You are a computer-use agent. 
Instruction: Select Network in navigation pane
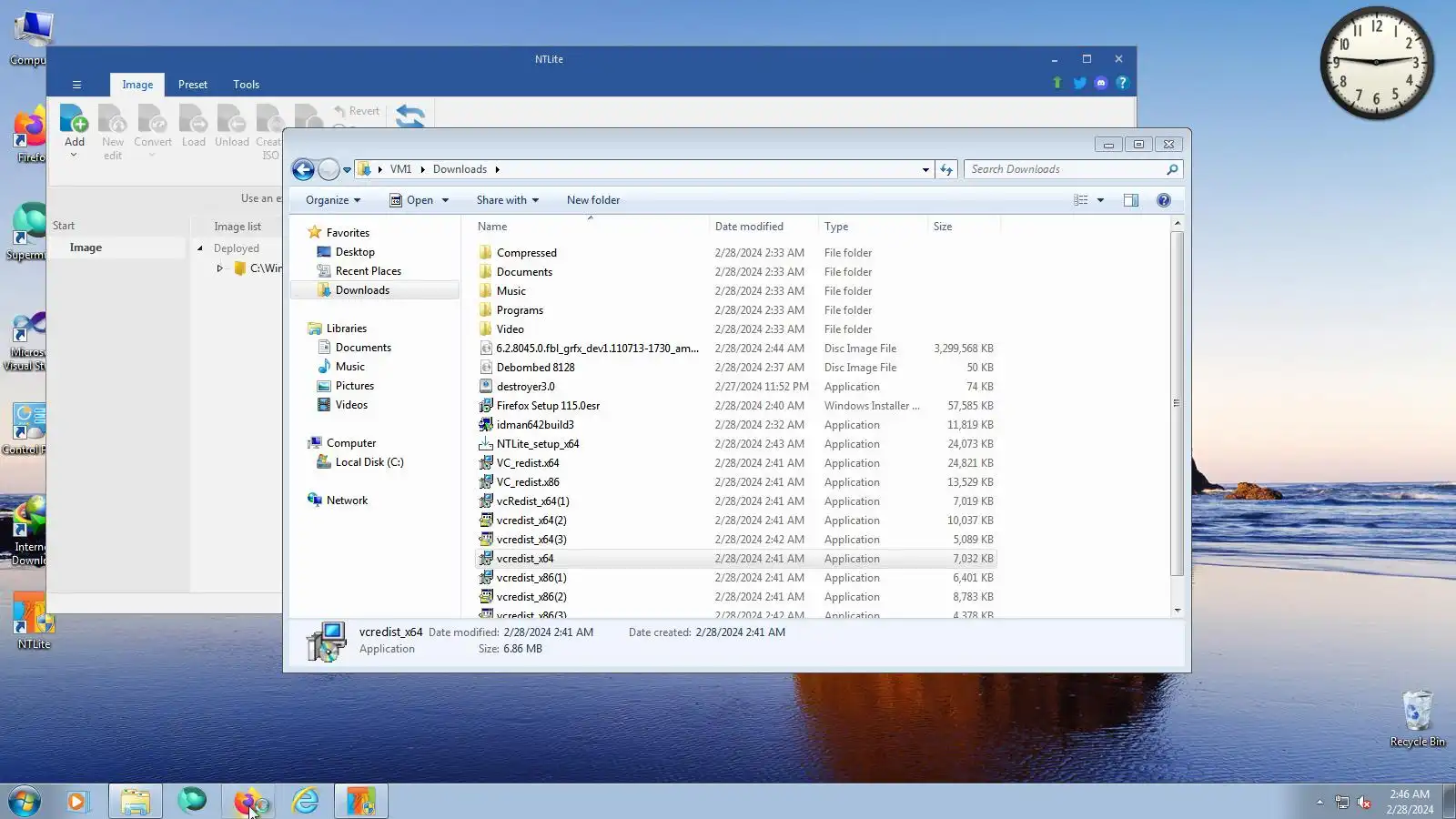coord(347,500)
